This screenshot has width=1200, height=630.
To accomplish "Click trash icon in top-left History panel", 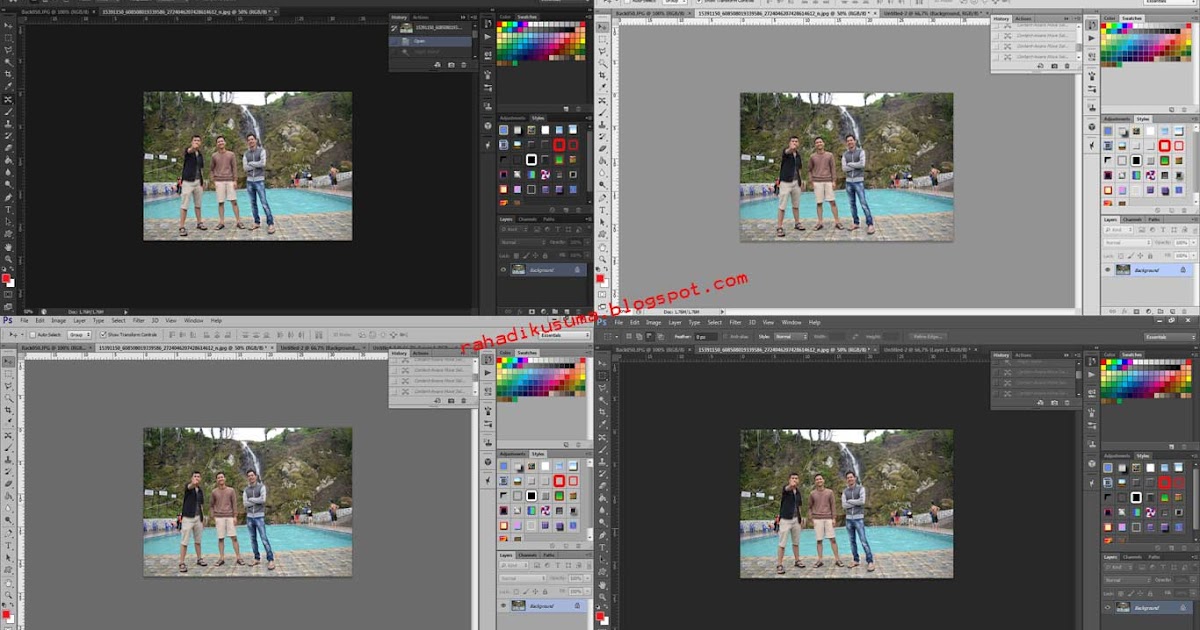I will click(463, 65).
